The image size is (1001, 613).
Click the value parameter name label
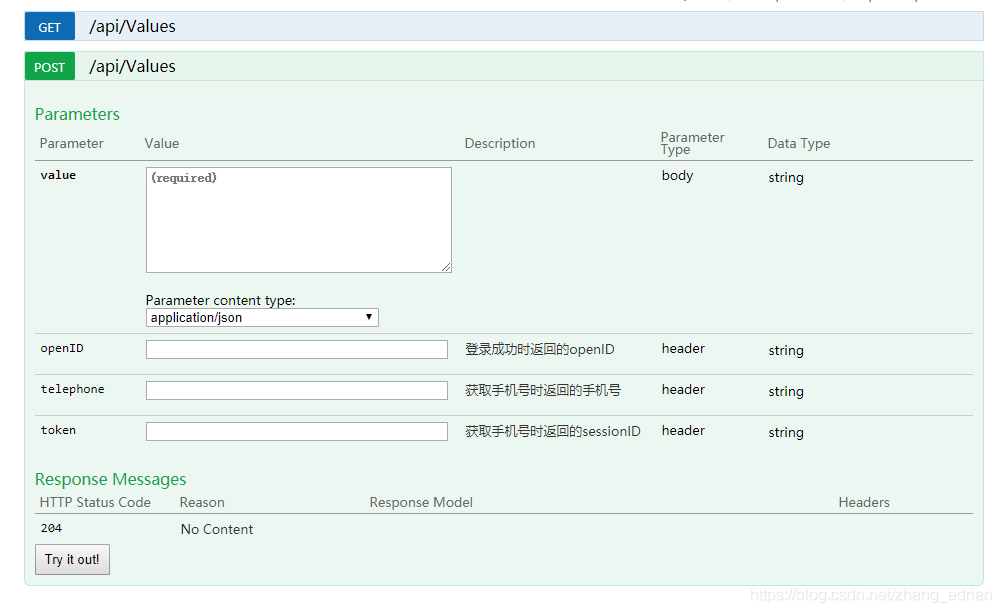[x=58, y=175]
